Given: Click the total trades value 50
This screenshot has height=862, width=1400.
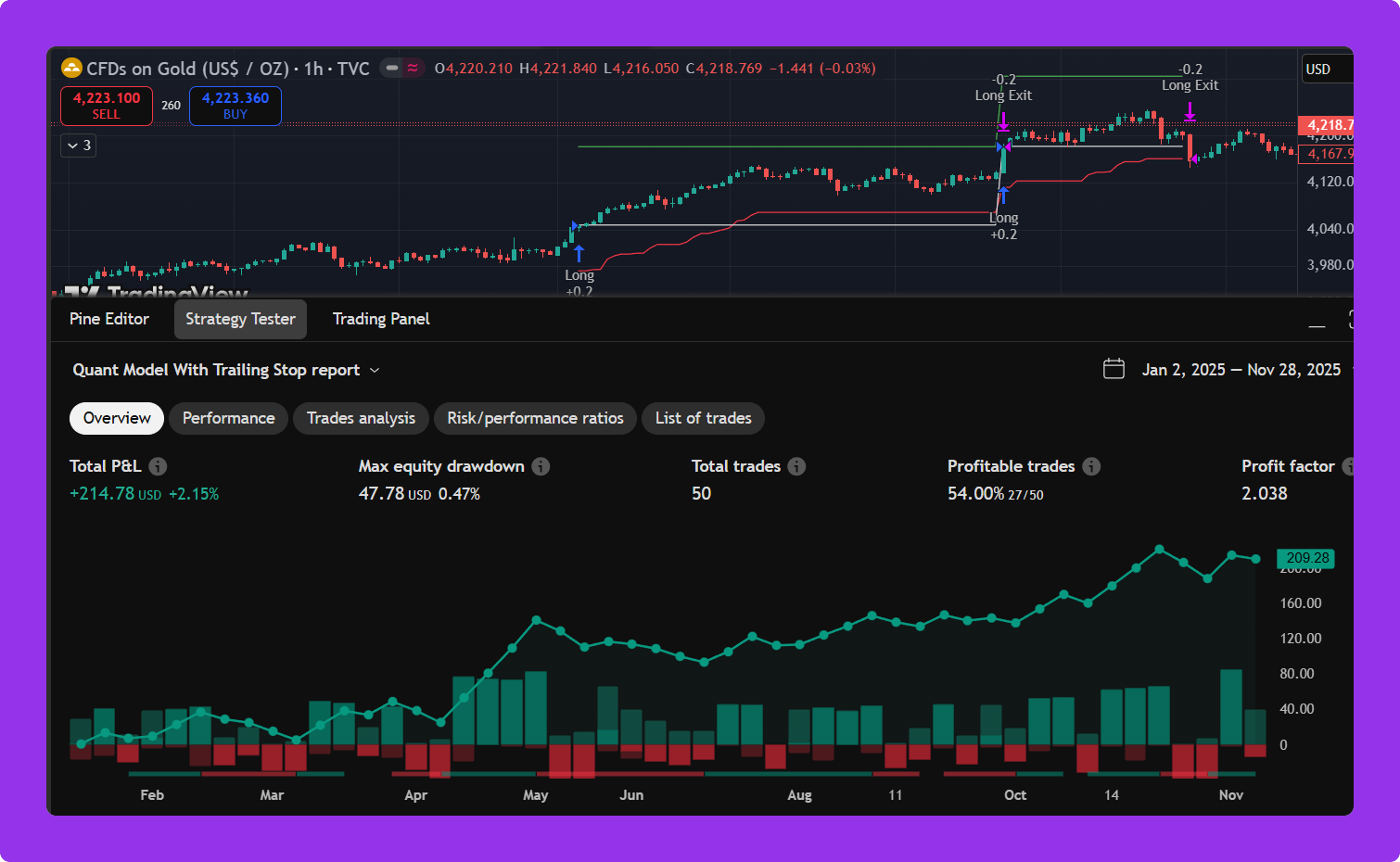Looking at the screenshot, I should tap(702, 494).
